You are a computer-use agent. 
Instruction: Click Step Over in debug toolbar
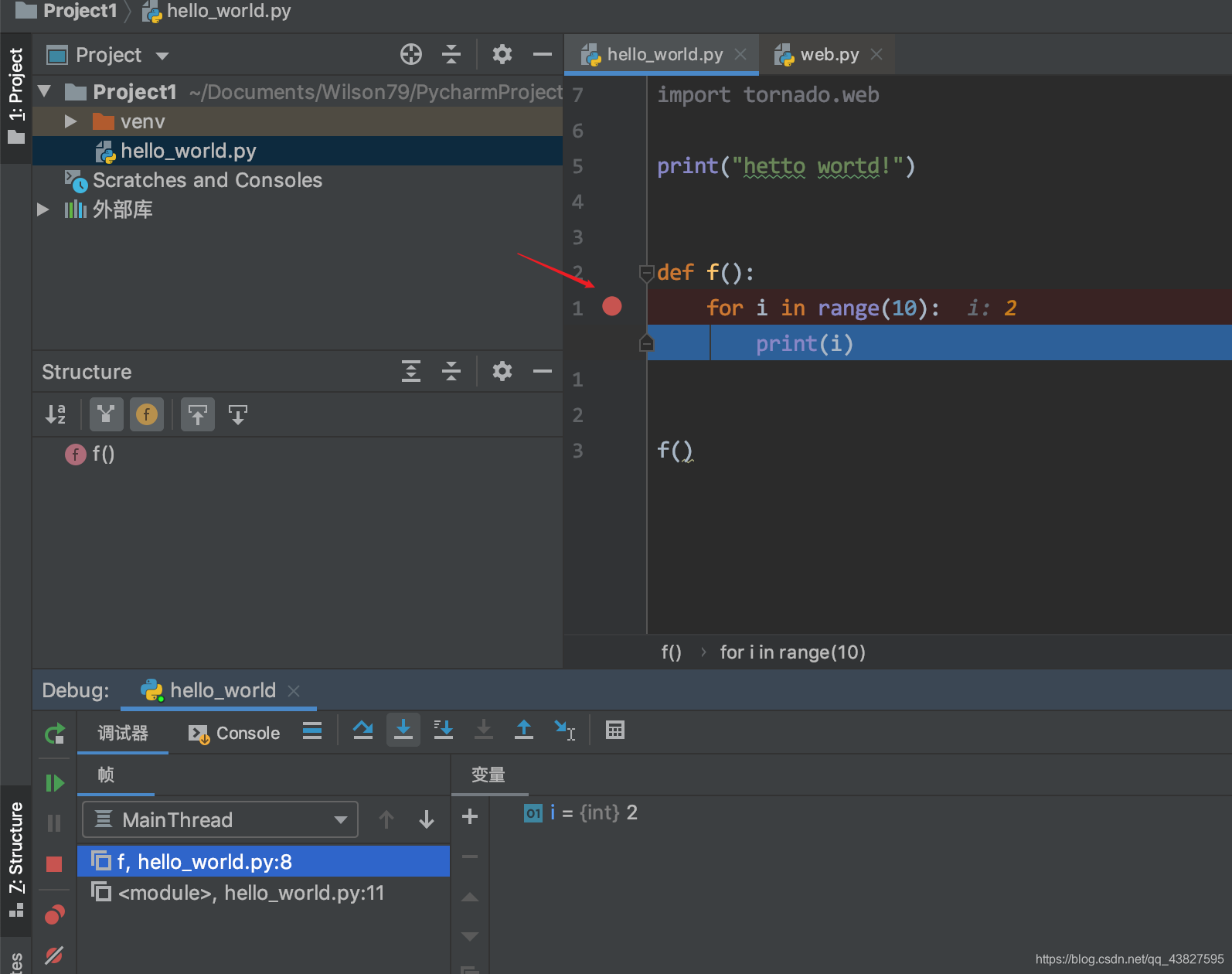(x=363, y=730)
